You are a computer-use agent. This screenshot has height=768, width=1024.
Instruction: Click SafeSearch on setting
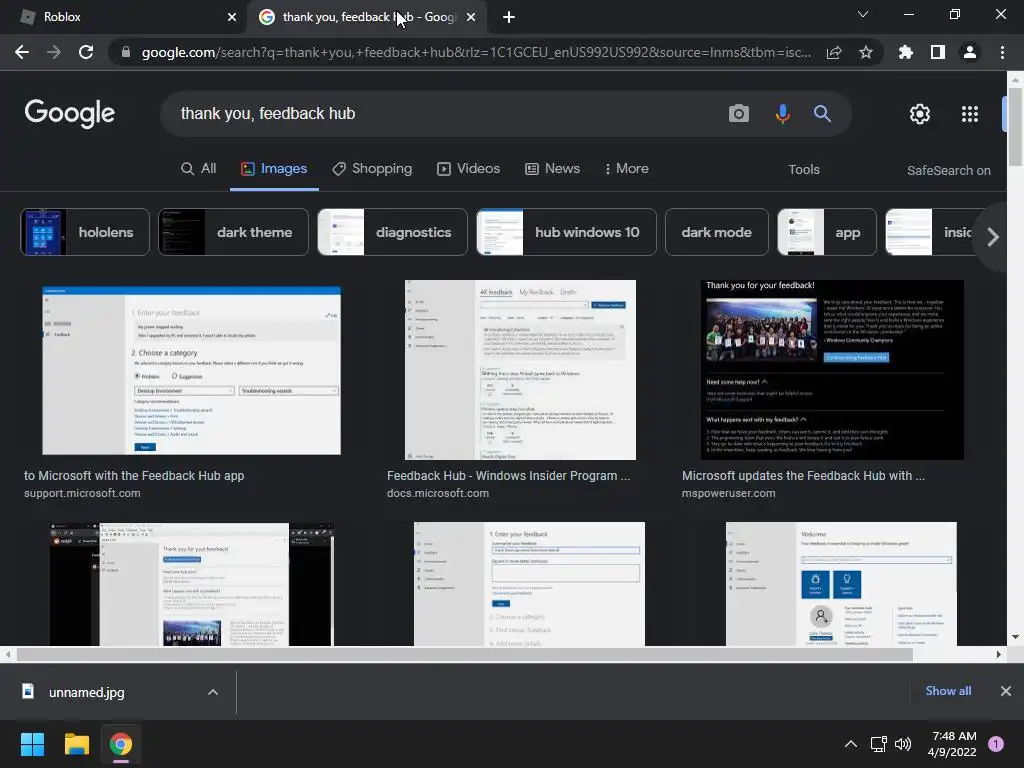(948, 170)
